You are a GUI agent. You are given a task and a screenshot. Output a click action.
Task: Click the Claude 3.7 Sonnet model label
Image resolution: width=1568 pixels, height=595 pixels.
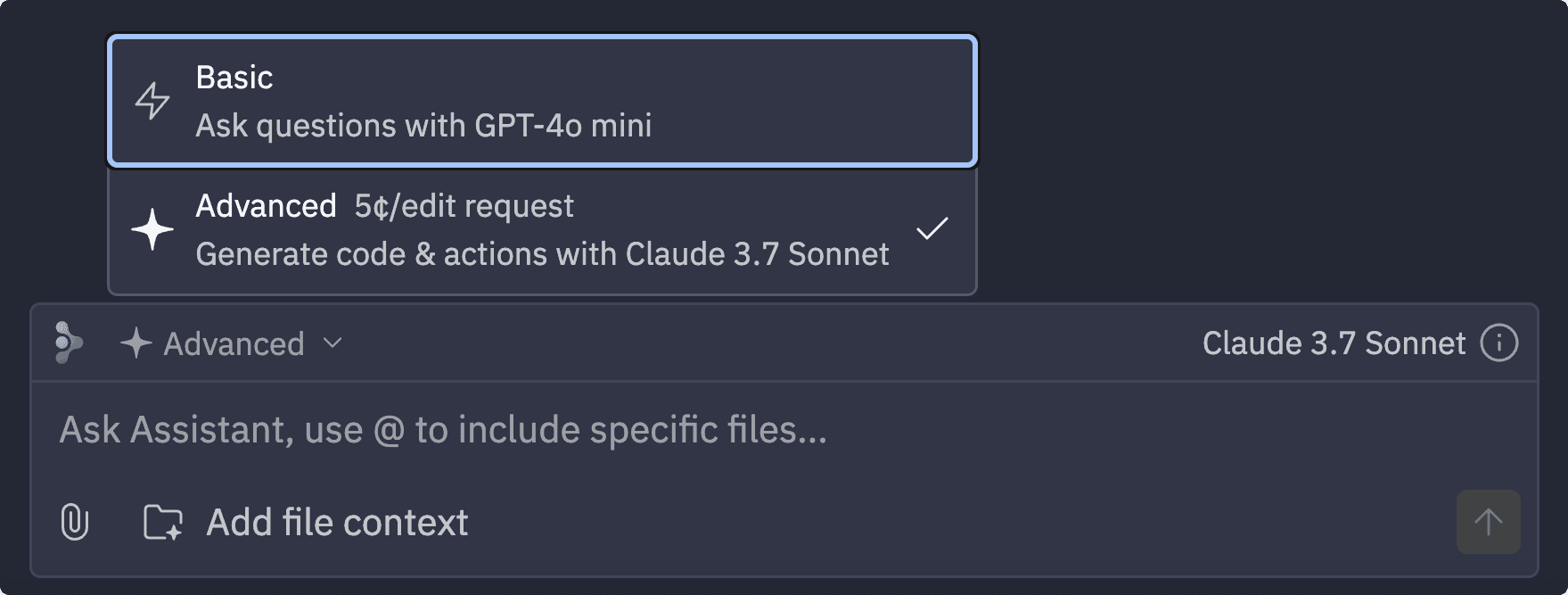(1334, 343)
